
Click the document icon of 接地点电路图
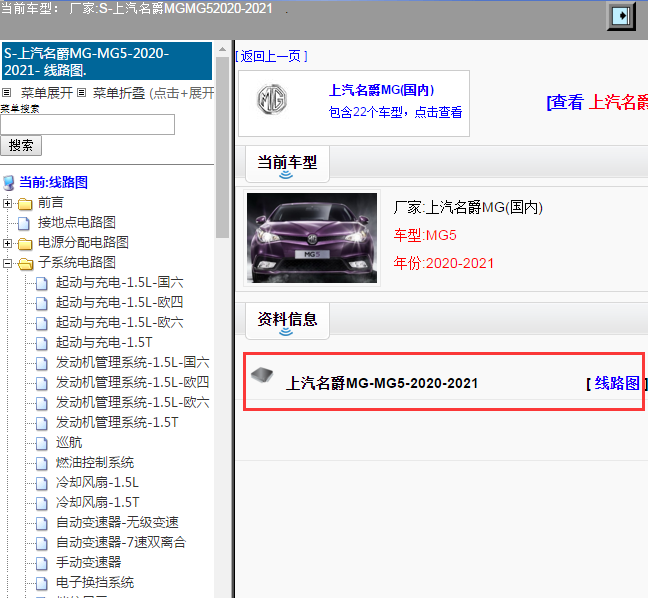pyautogui.click(x=24, y=223)
